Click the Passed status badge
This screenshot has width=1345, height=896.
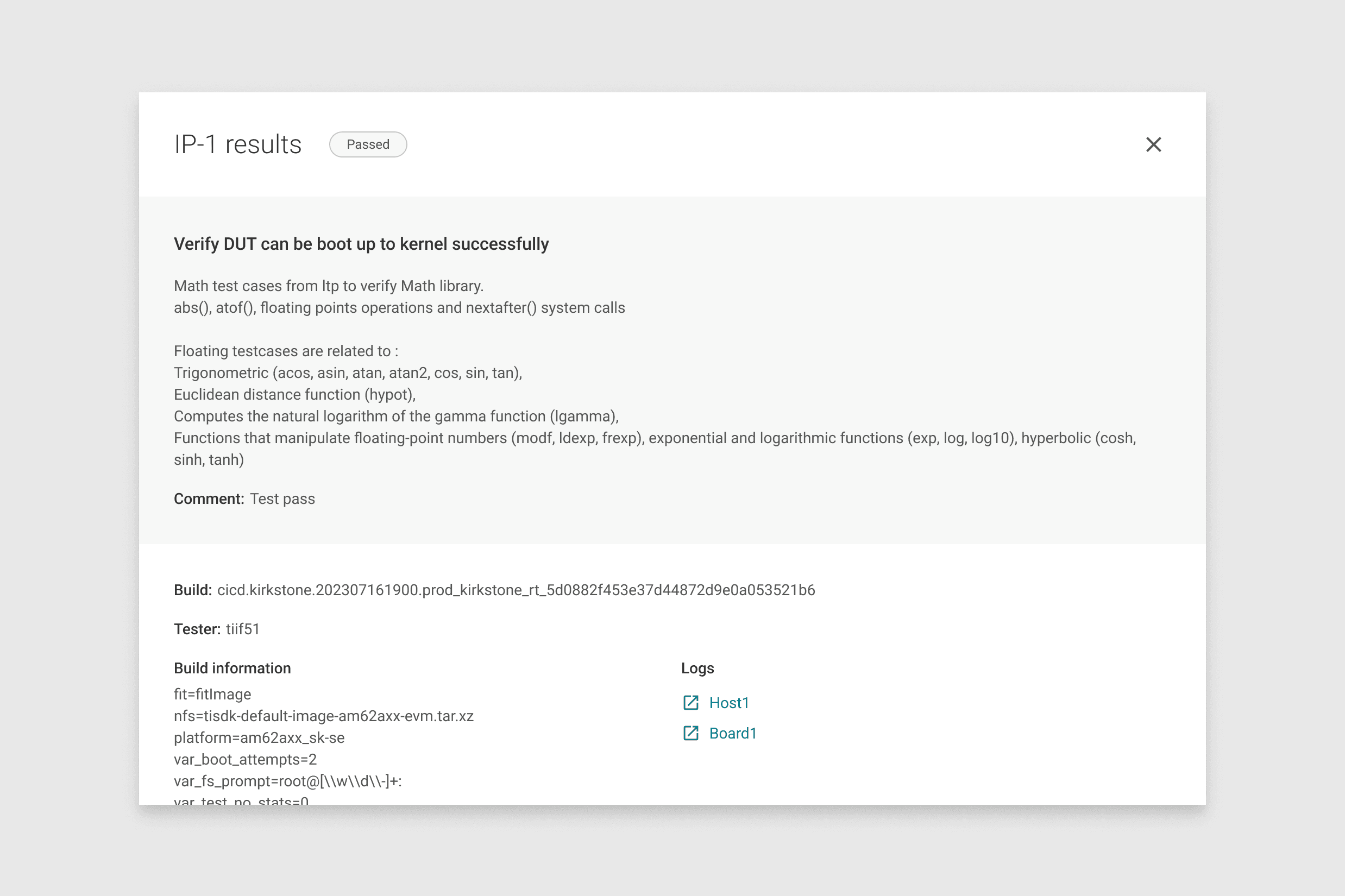(368, 144)
